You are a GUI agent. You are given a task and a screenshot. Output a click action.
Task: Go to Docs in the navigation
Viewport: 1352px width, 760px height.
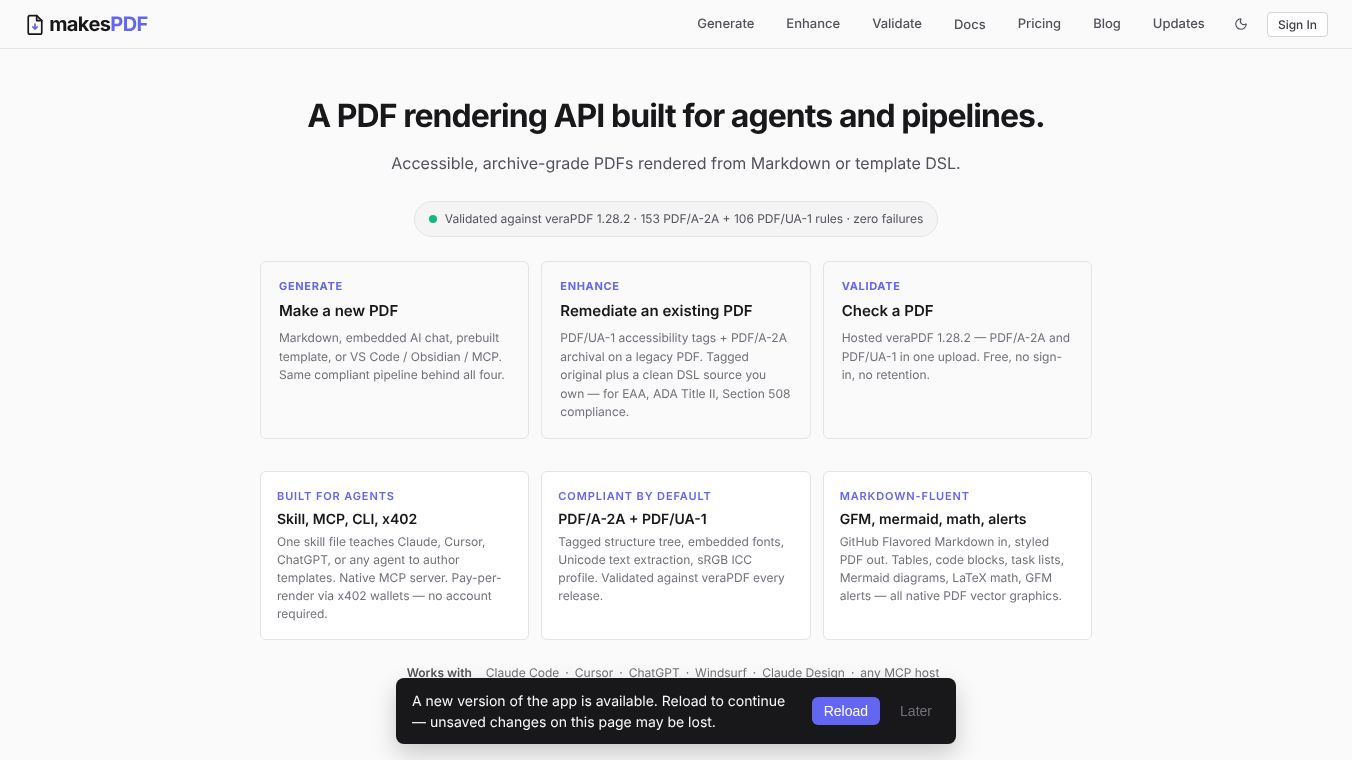tap(970, 24)
